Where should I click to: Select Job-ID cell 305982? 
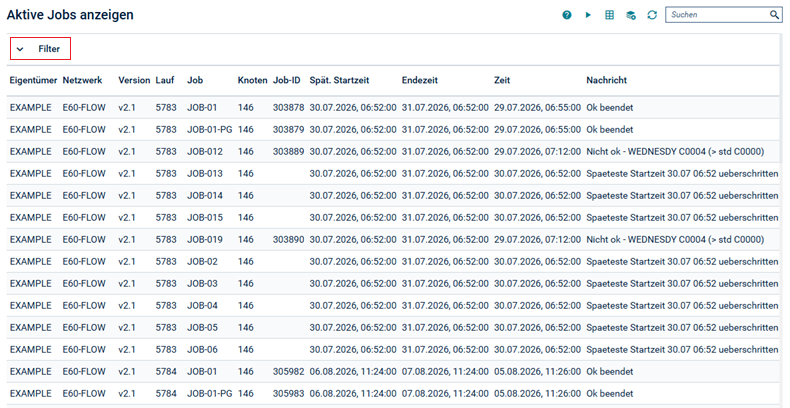tap(289, 371)
